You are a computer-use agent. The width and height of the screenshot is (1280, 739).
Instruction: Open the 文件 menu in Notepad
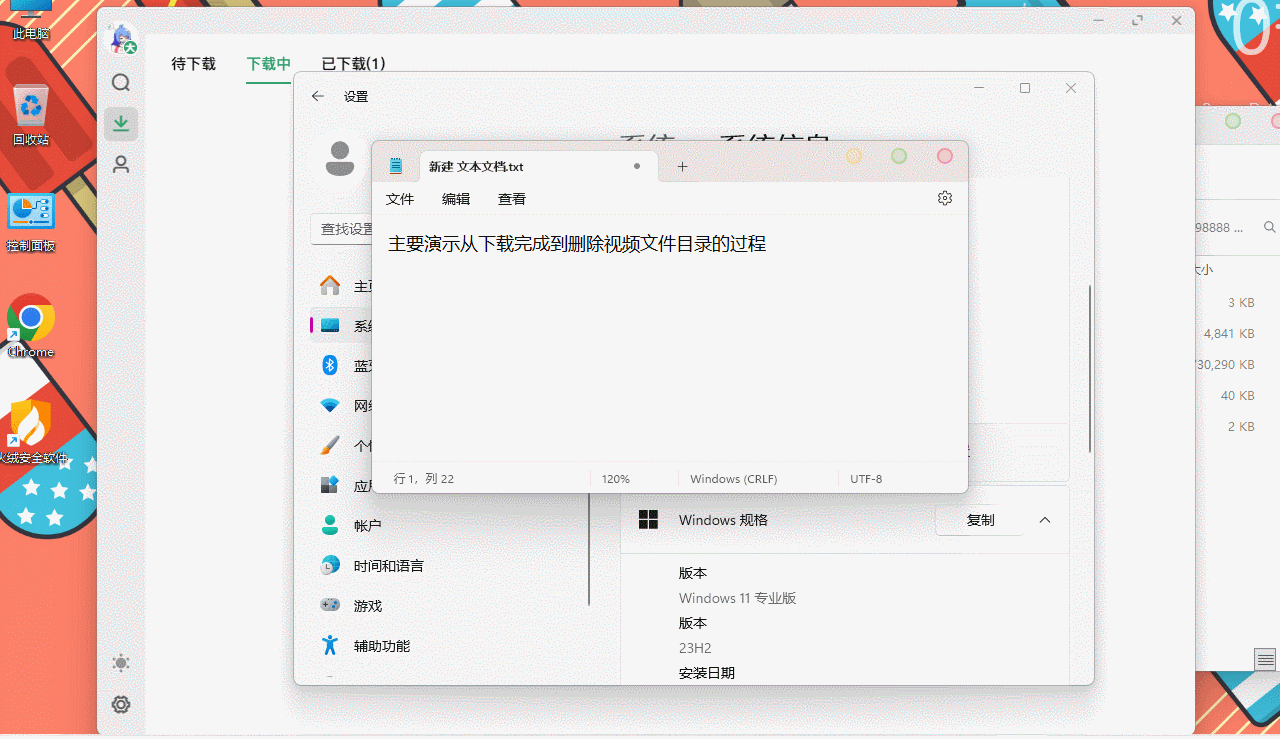point(400,199)
